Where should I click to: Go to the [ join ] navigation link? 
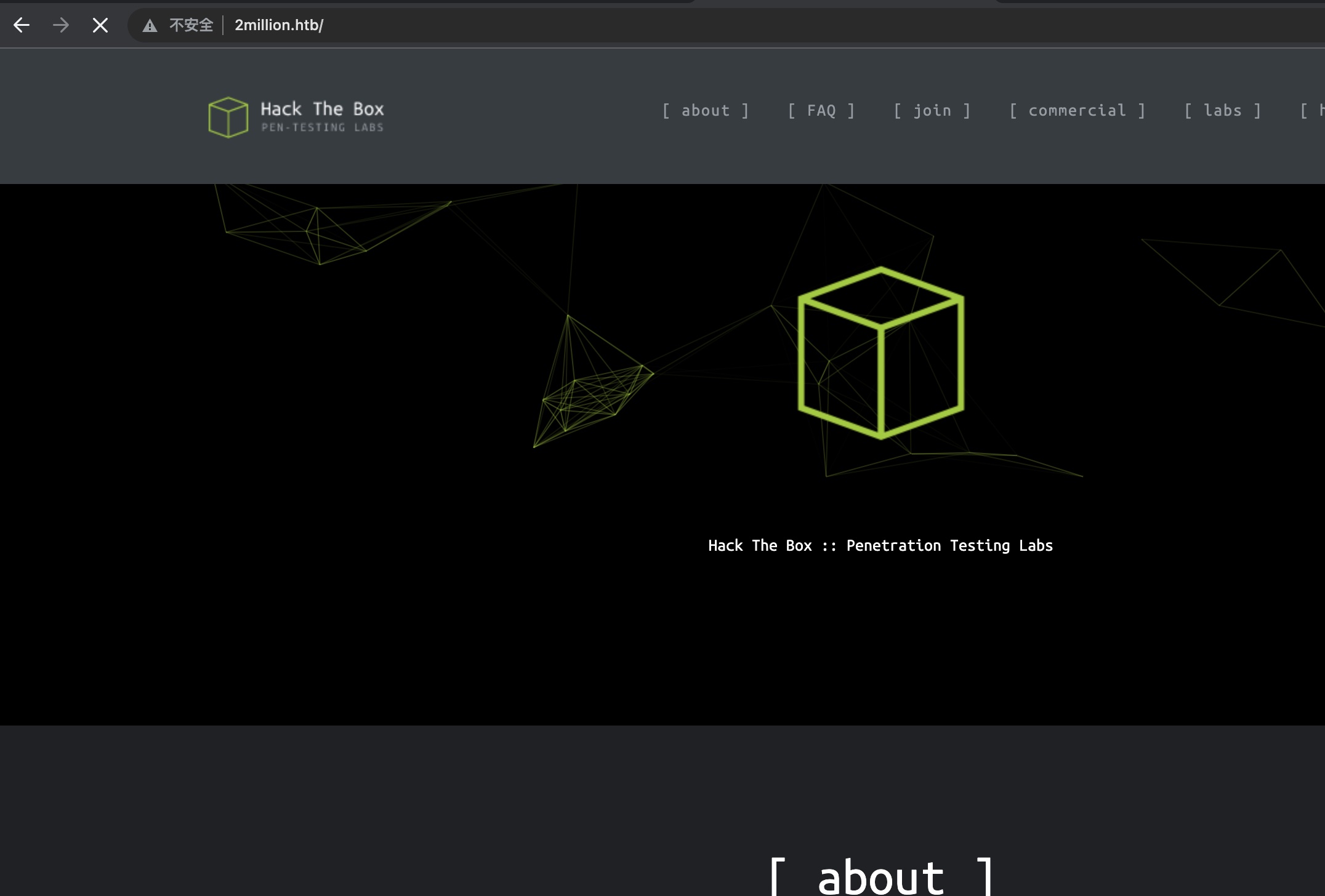coord(932,111)
